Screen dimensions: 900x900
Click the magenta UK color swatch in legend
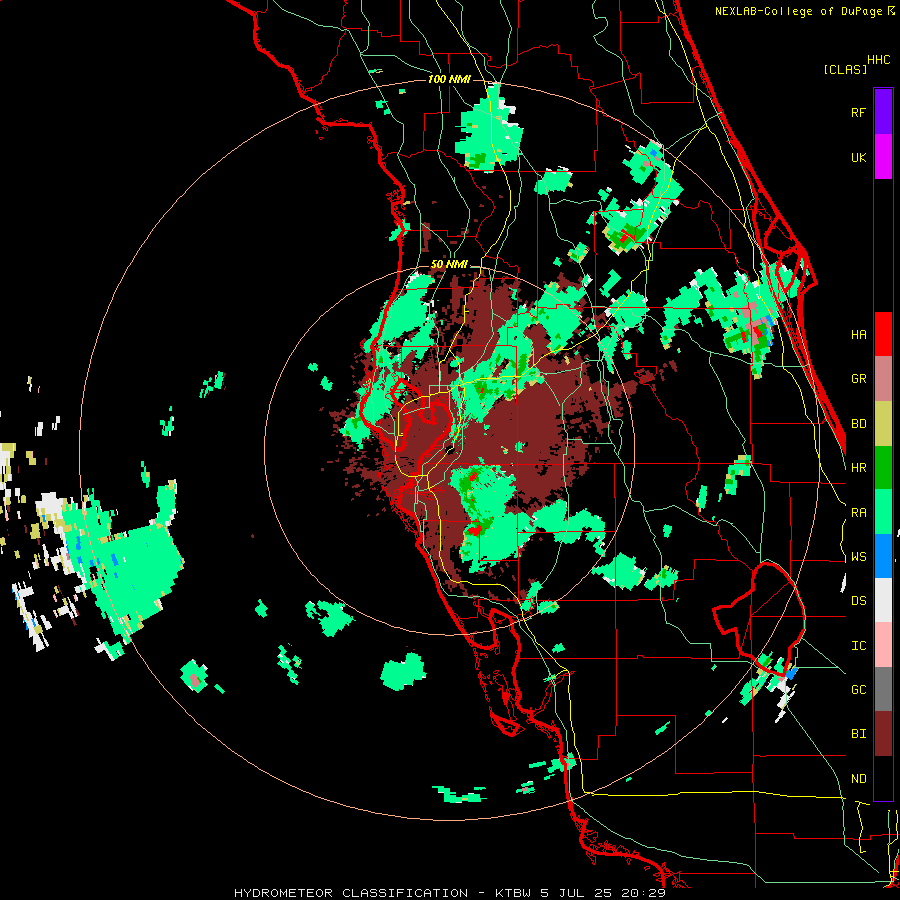click(x=883, y=157)
